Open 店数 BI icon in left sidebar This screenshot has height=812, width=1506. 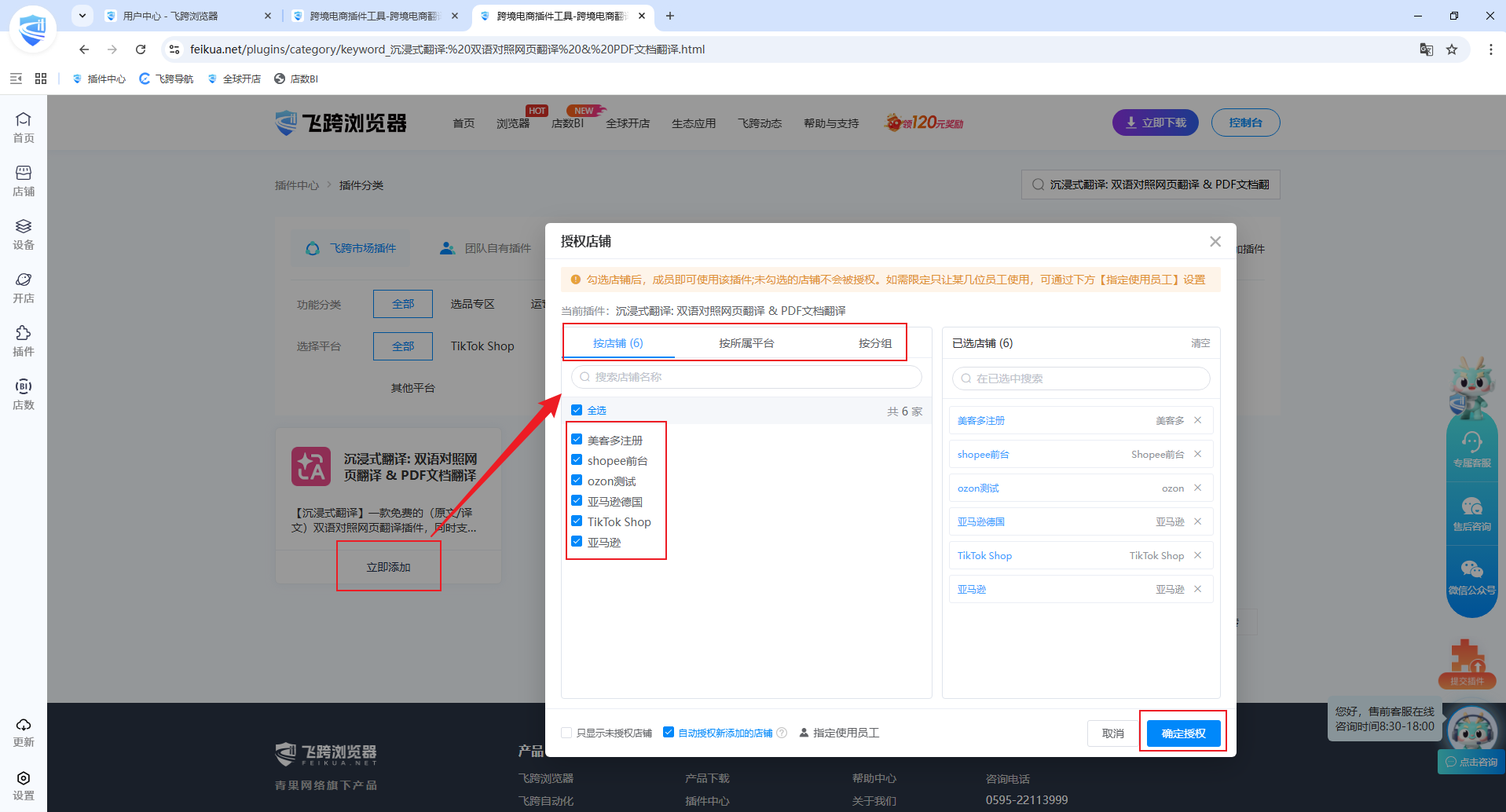(x=24, y=394)
